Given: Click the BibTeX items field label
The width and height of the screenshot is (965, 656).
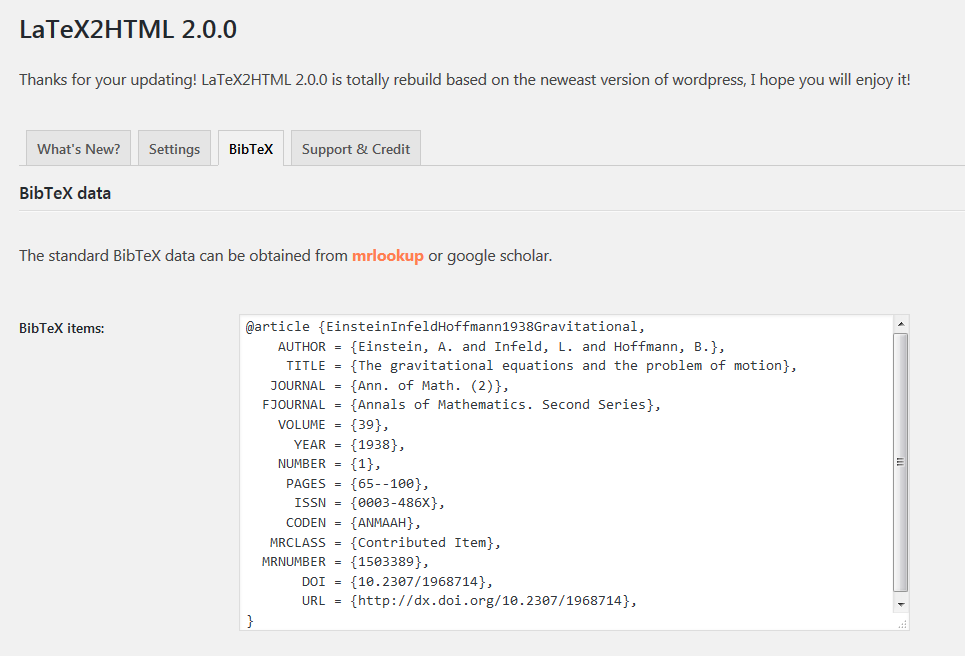Looking at the screenshot, I should click(62, 328).
